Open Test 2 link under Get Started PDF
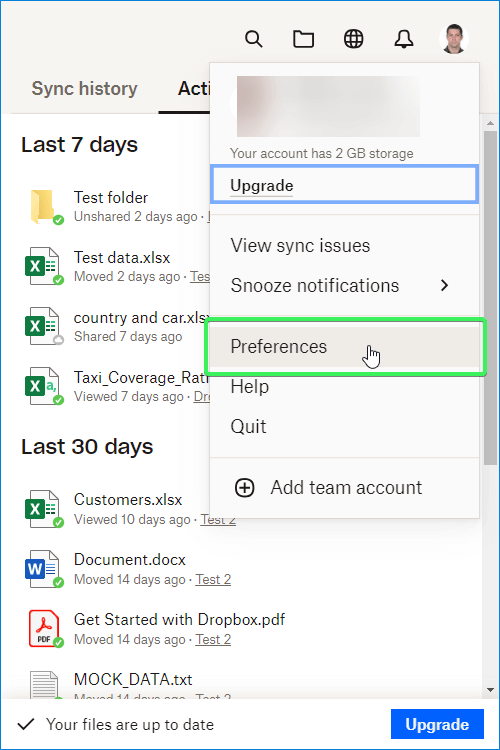Viewport: 500px width, 750px height. (x=213, y=639)
